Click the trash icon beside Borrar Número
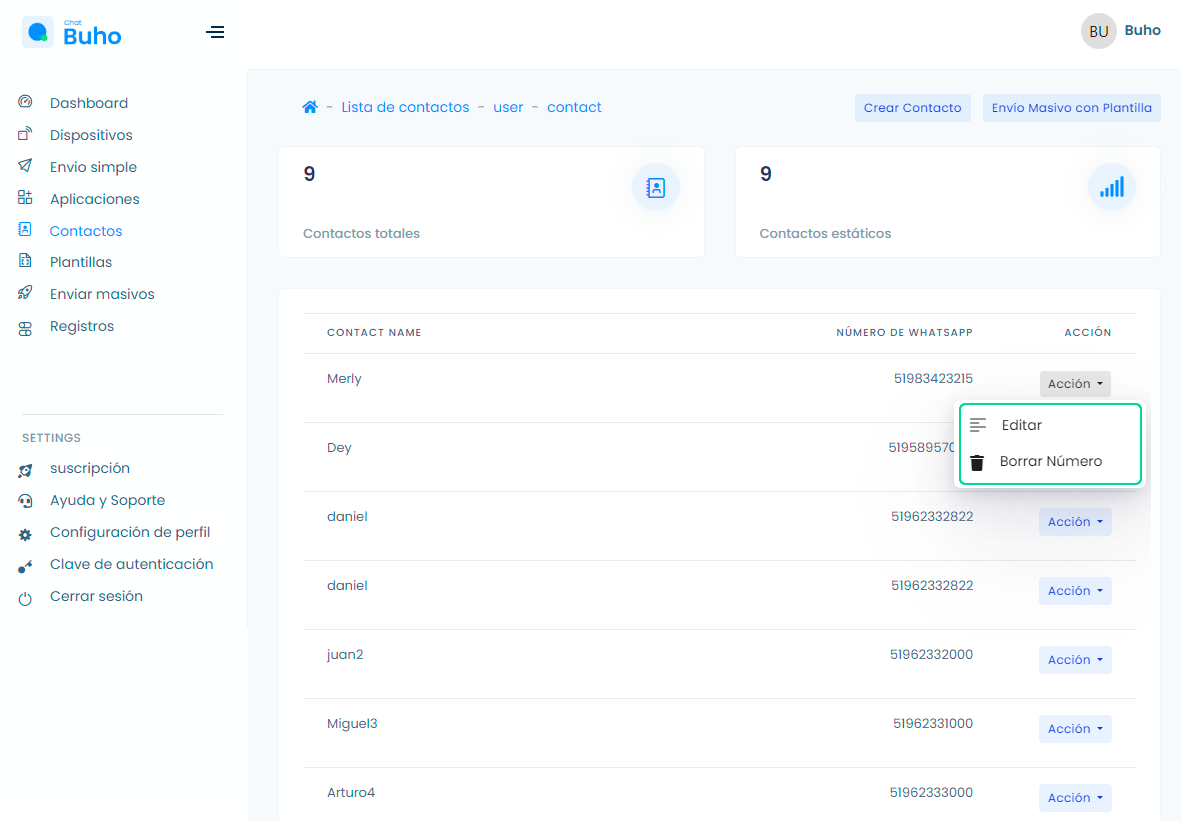This screenshot has width=1181, height=821. click(x=977, y=462)
